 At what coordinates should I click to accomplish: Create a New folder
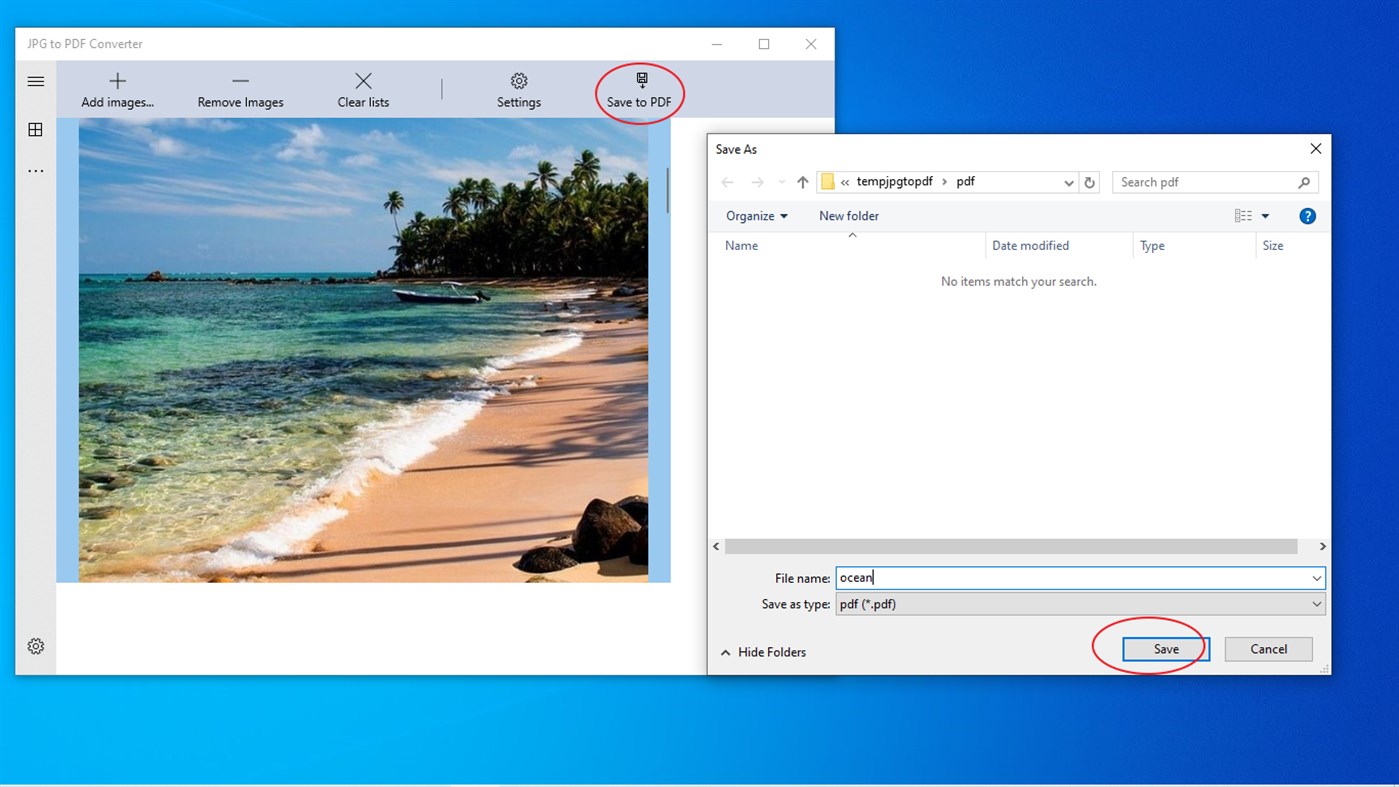[x=848, y=215]
